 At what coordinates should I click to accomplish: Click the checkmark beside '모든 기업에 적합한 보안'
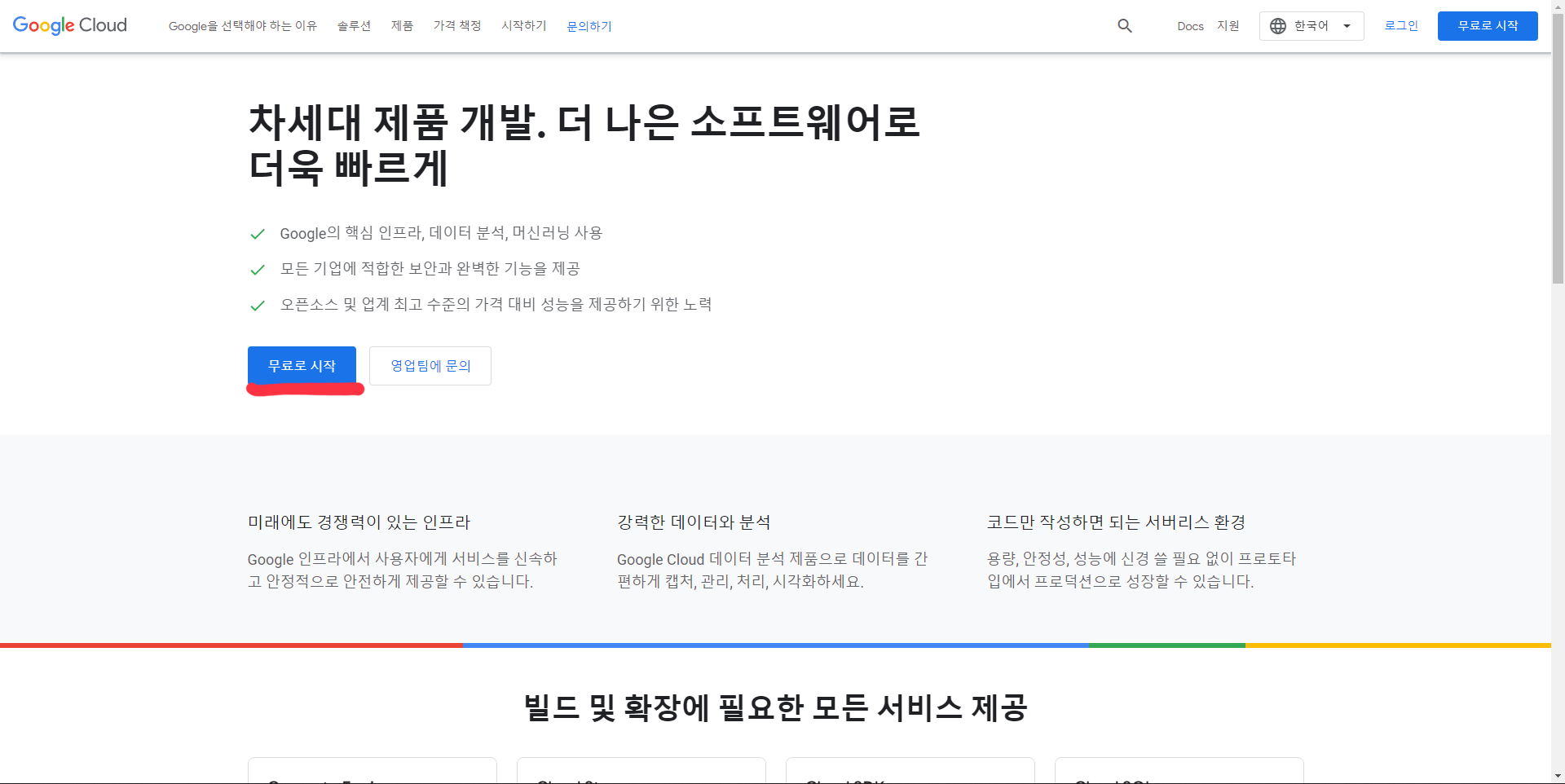pyautogui.click(x=258, y=270)
